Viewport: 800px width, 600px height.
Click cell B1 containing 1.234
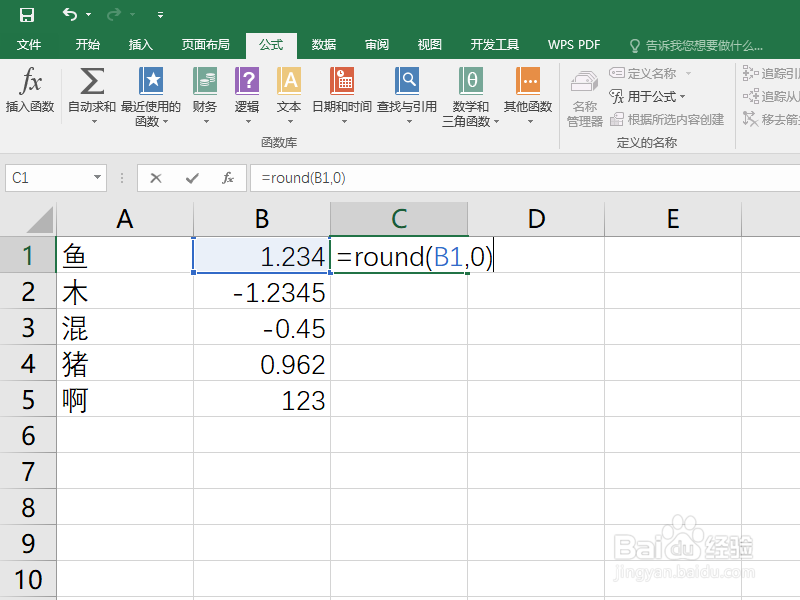click(x=262, y=255)
